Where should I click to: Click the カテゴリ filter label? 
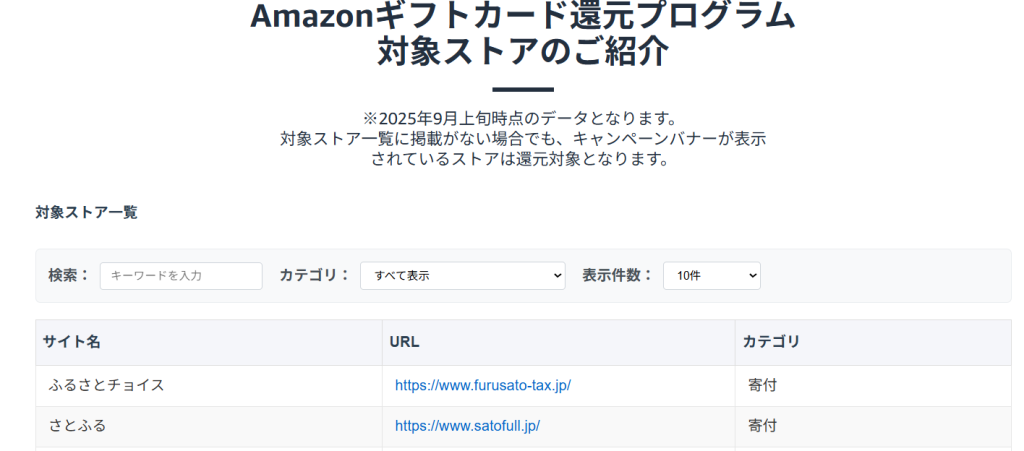click(315, 275)
